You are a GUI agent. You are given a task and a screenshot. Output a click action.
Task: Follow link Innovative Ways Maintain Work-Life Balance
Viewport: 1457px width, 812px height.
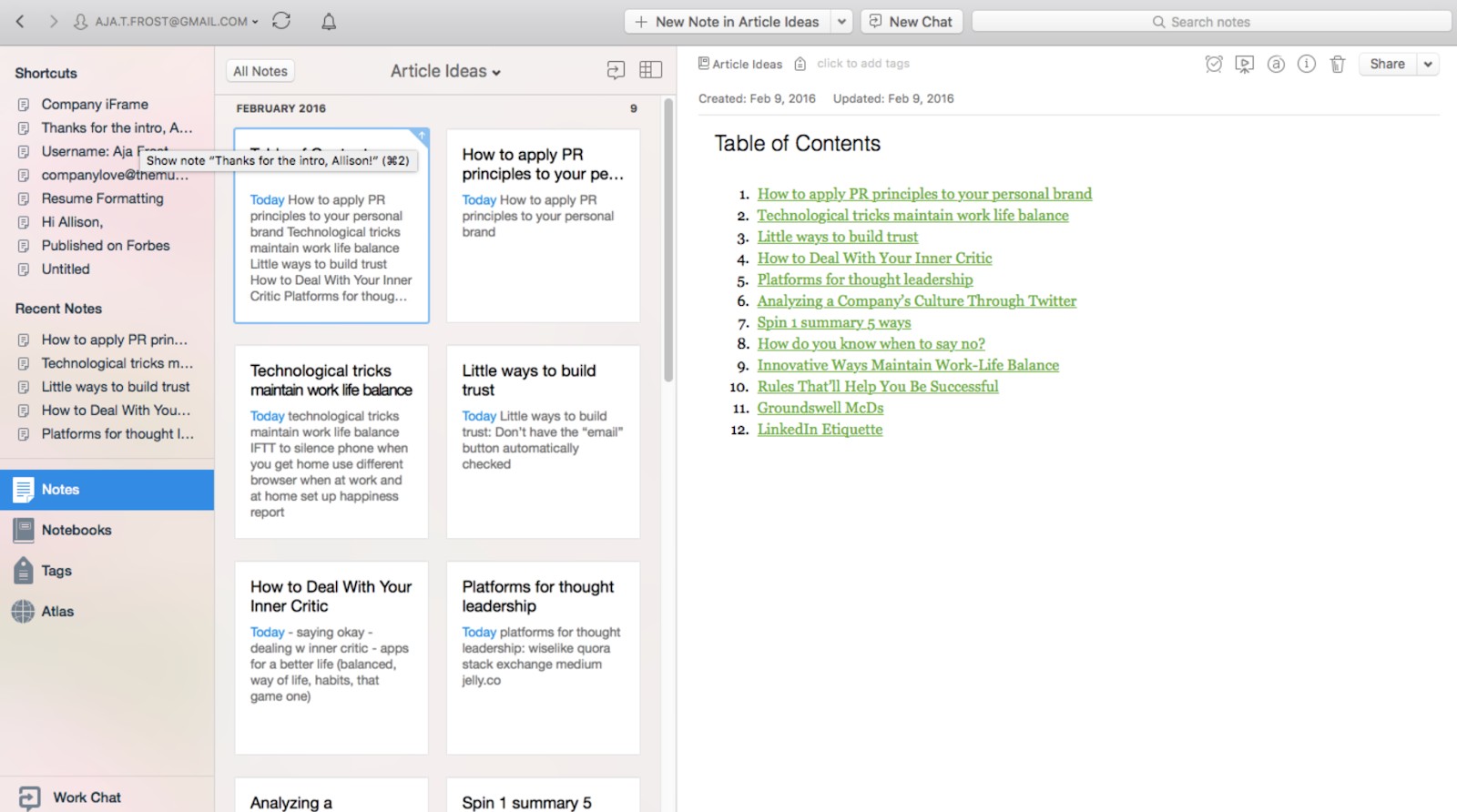[x=908, y=365]
